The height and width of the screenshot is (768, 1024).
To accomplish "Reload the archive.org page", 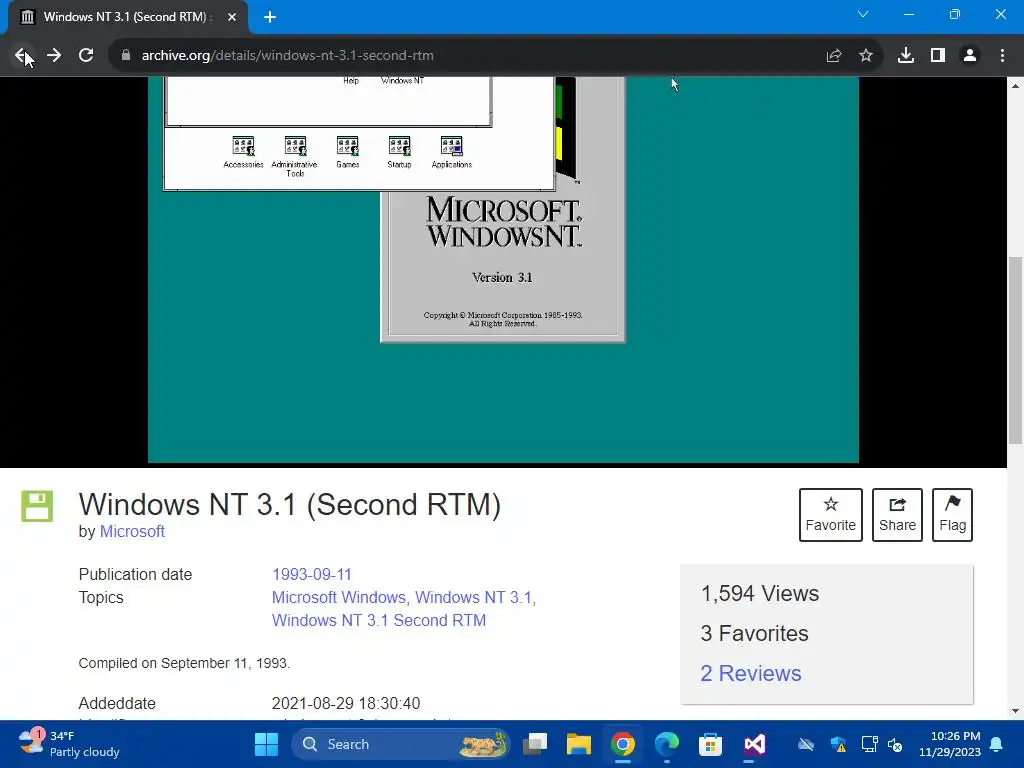I will 86,56.
